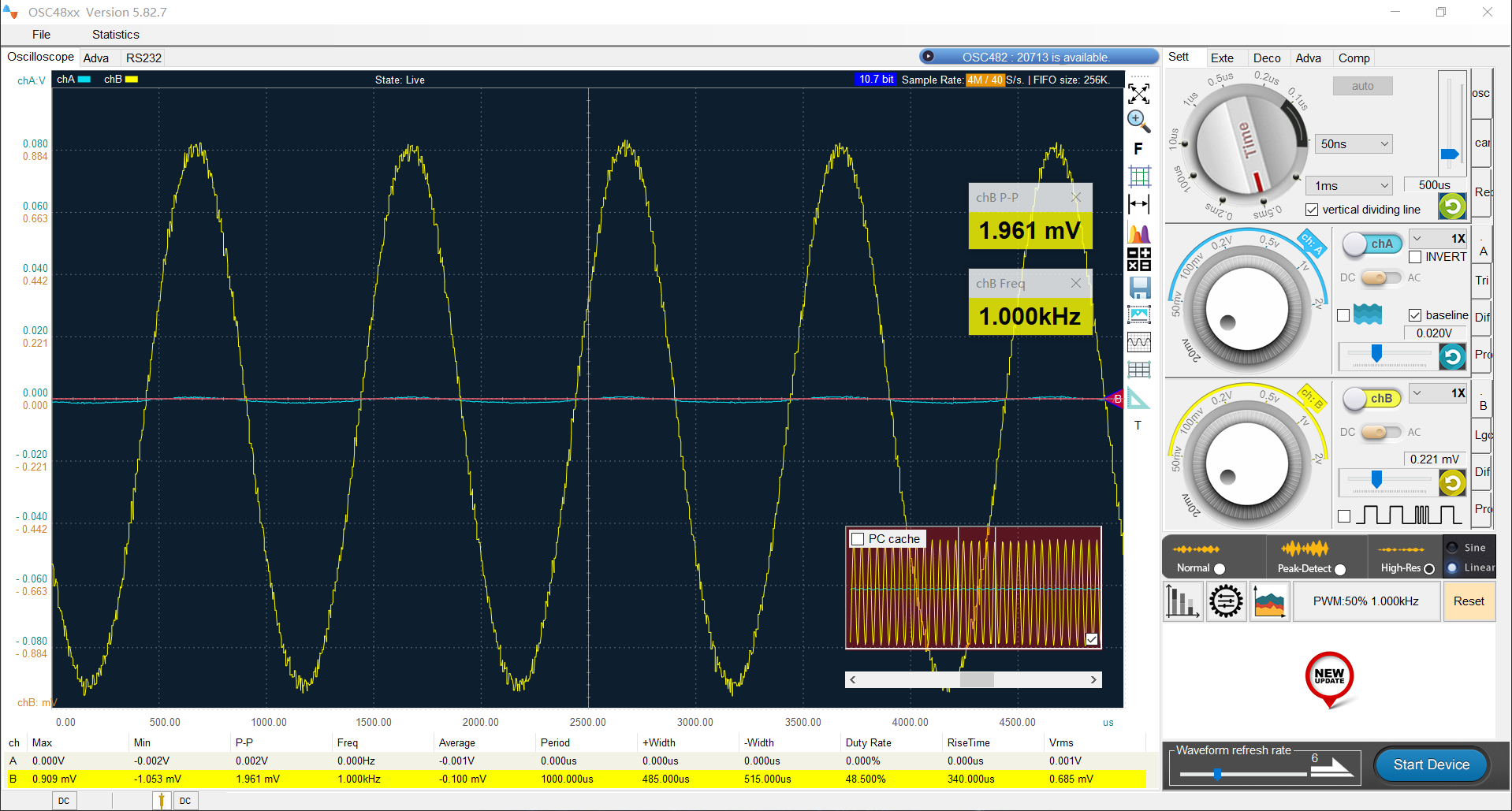Click the Lgc side button
This screenshot has height=811, width=1512.
pos(1483,435)
